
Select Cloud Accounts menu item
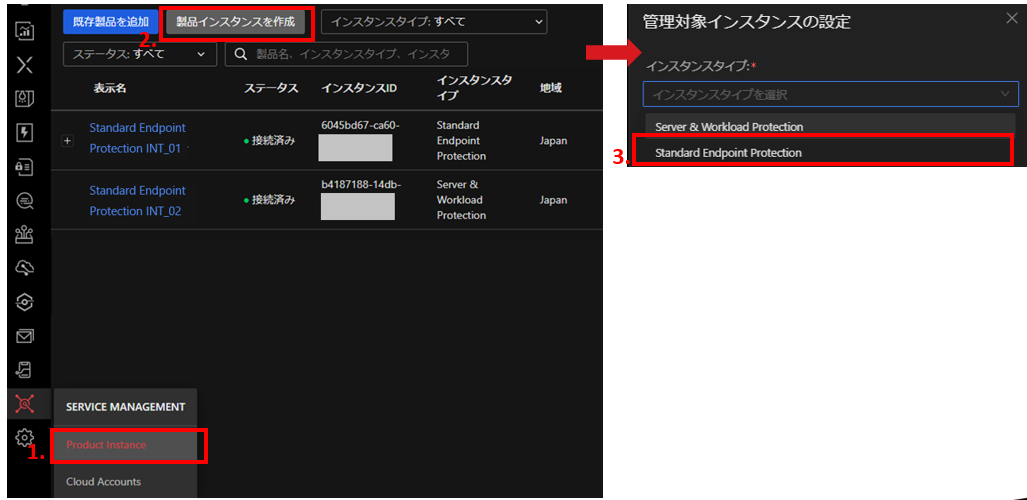[x=104, y=482]
